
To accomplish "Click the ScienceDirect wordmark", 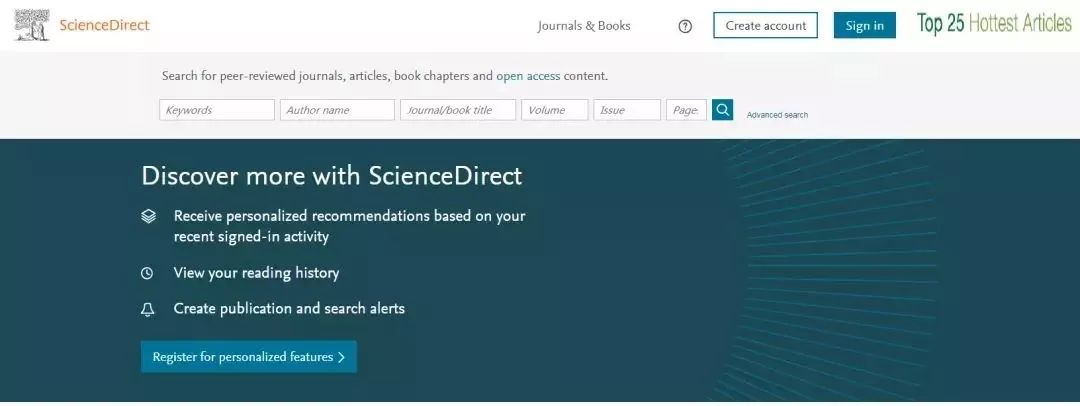I will pyautogui.click(x=104, y=25).
